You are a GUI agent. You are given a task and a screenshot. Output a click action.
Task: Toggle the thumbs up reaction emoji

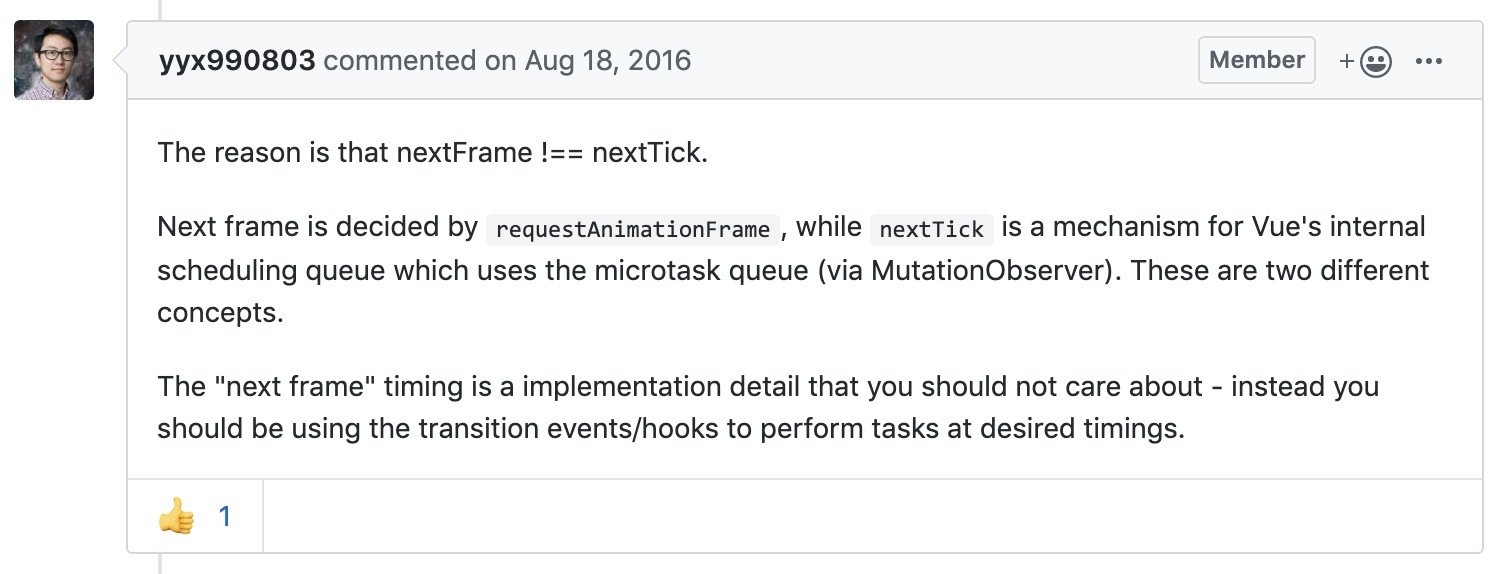click(x=176, y=517)
